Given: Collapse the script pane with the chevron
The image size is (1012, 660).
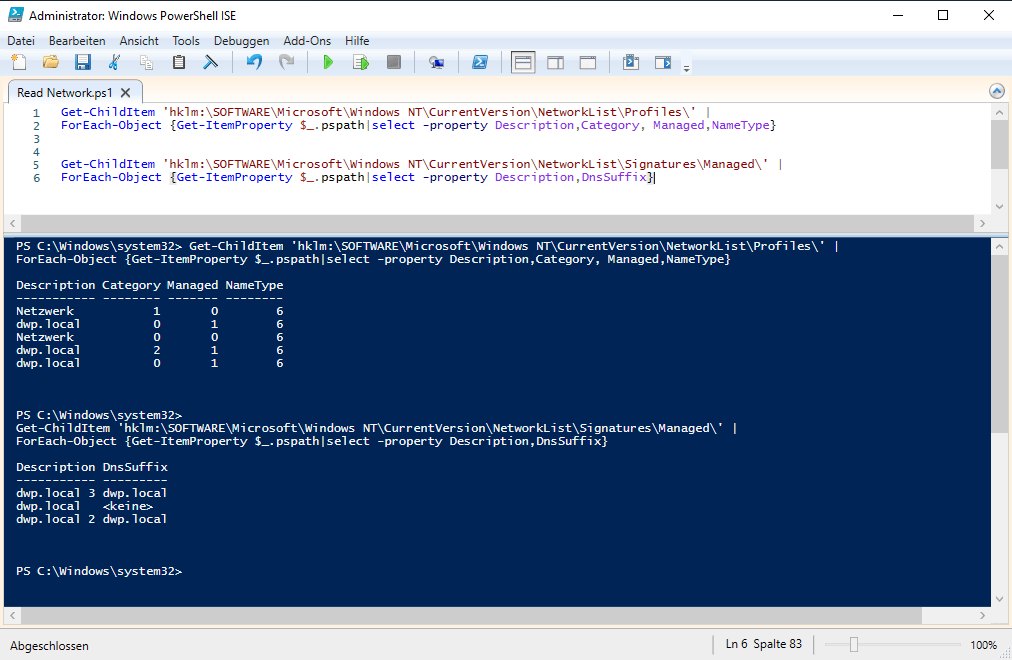Looking at the screenshot, I should click(x=996, y=90).
